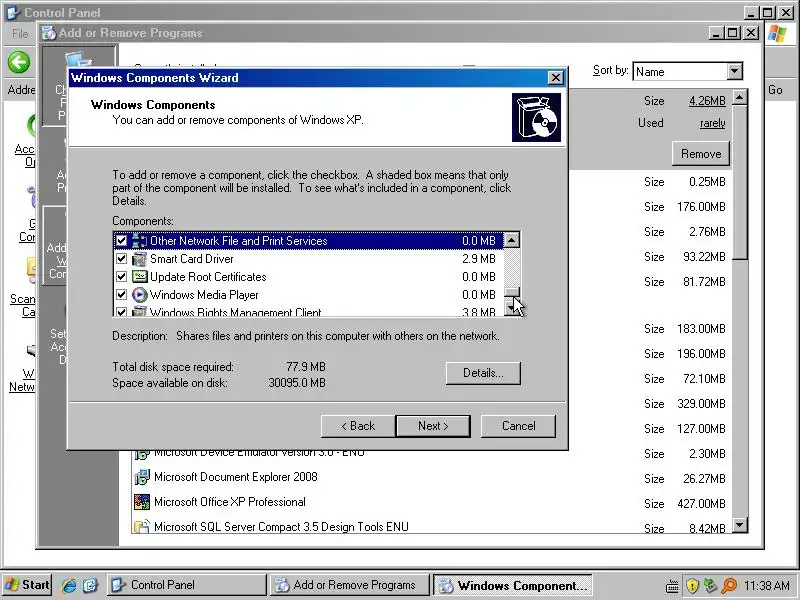
Task: Click the keyboard tray icon
Action: [673, 586]
